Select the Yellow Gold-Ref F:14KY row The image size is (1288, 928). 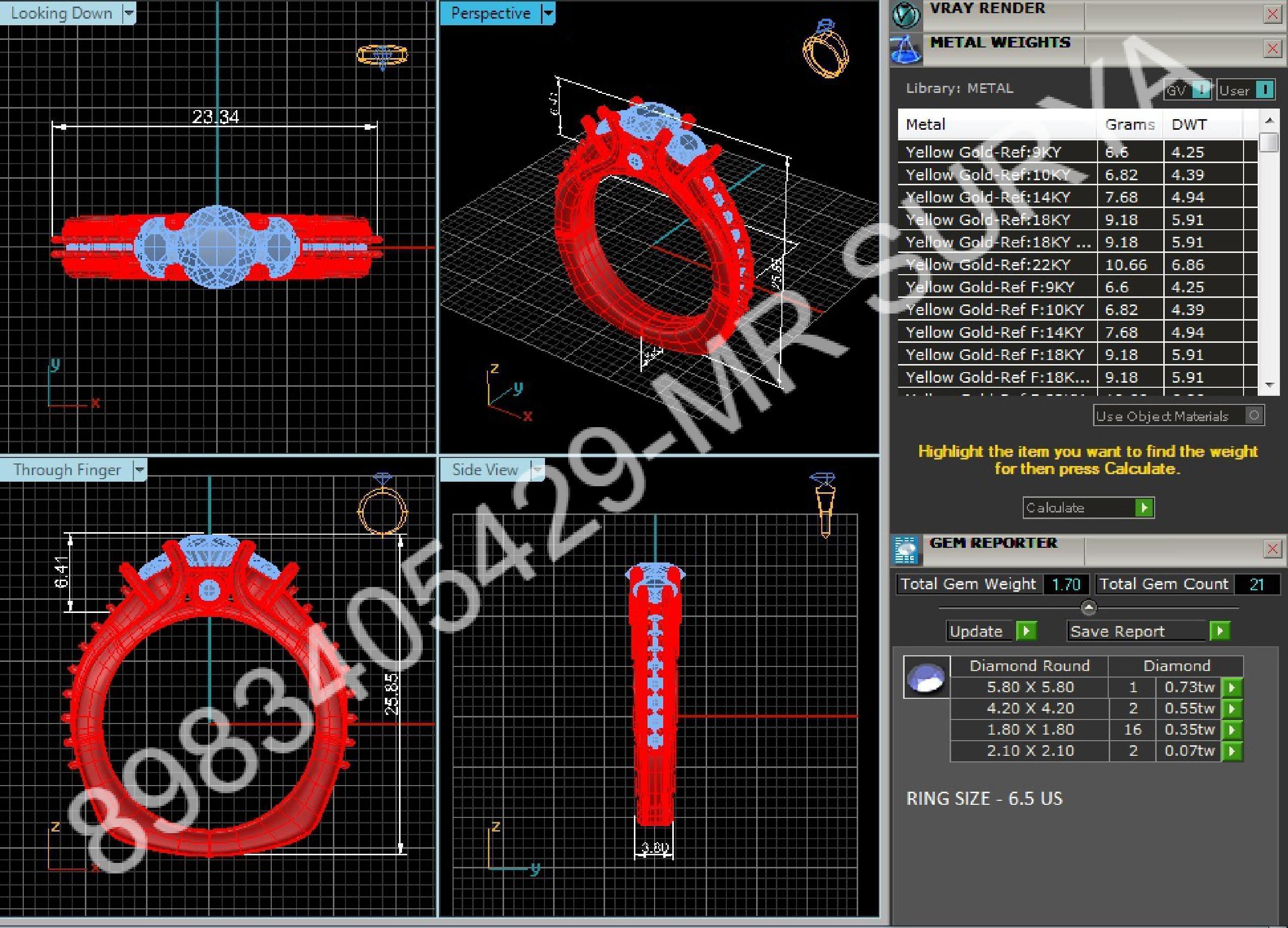(1077, 332)
